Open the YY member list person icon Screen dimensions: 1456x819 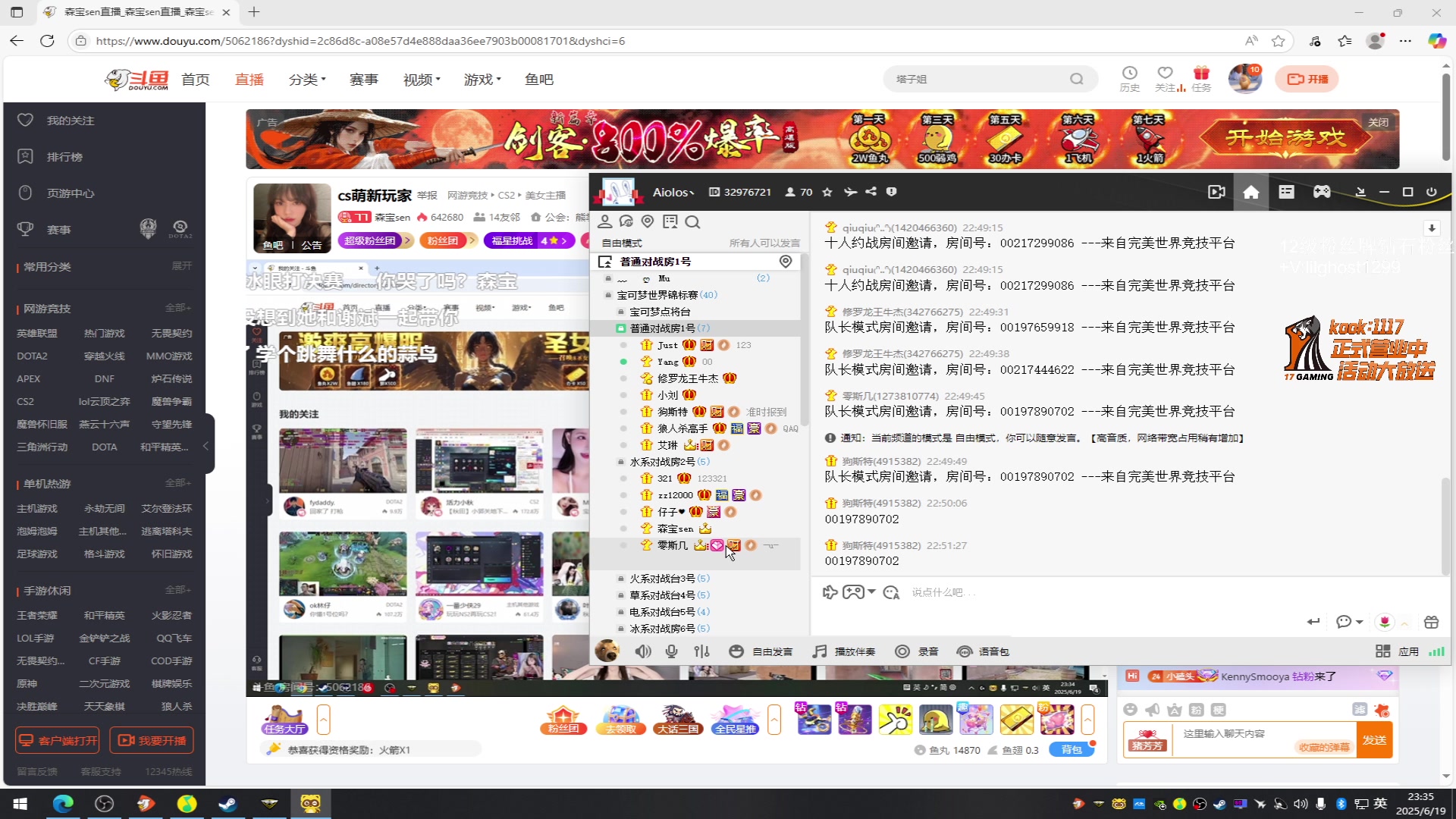tap(605, 221)
